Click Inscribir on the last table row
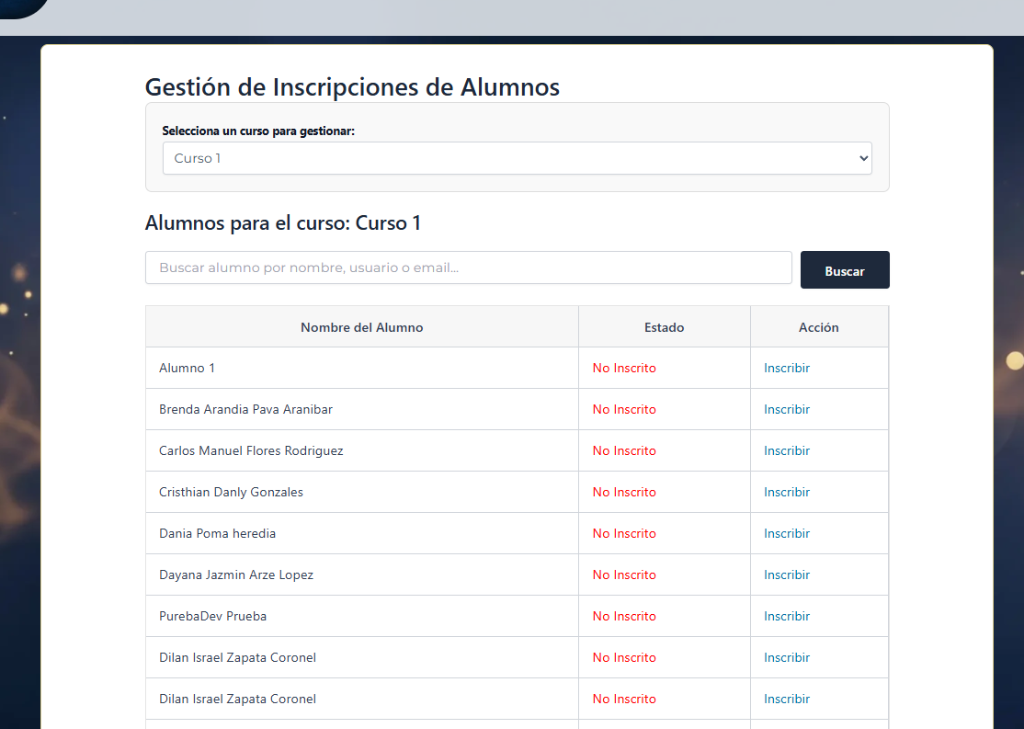Image resolution: width=1024 pixels, height=729 pixels. pos(787,698)
